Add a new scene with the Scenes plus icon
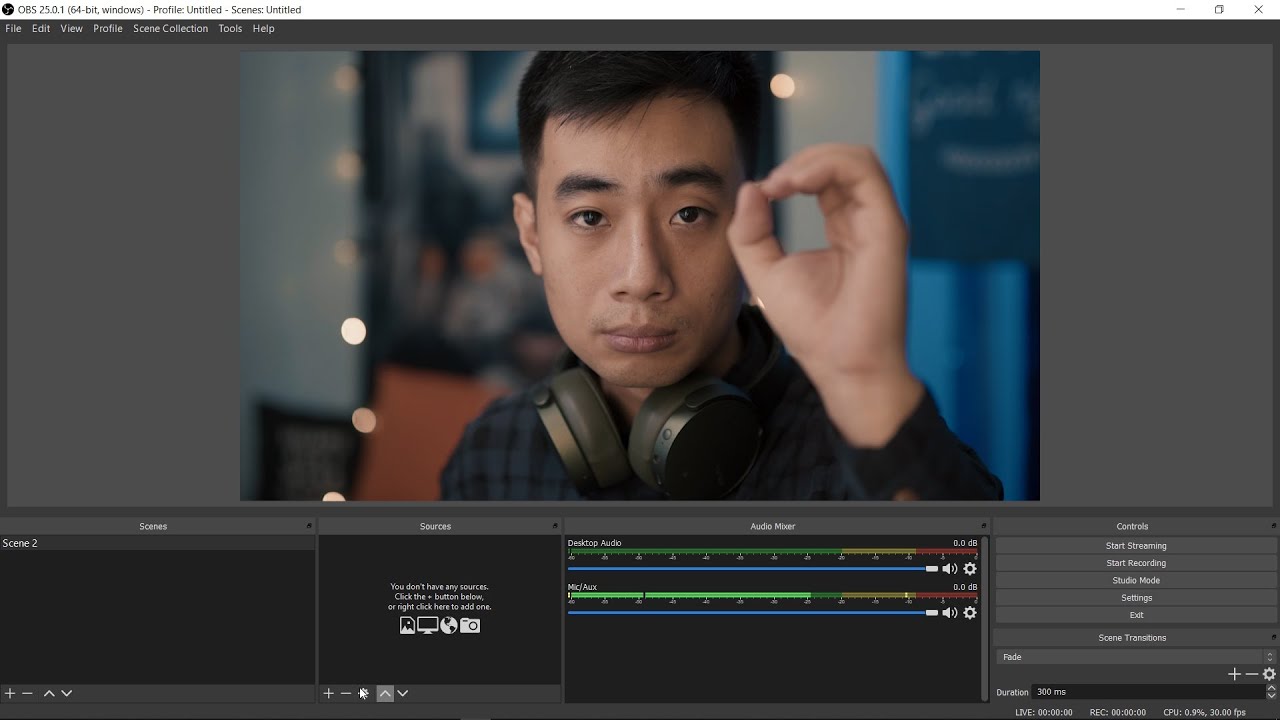The image size is (1280, 720). pos(10,693)
